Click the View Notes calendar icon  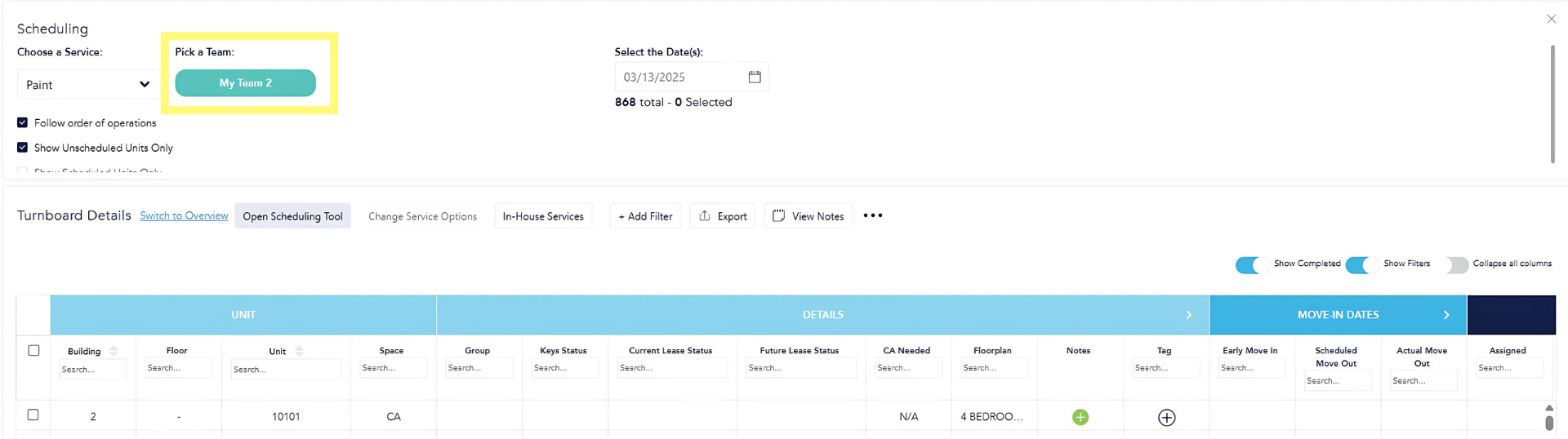[x=778, y=215]
